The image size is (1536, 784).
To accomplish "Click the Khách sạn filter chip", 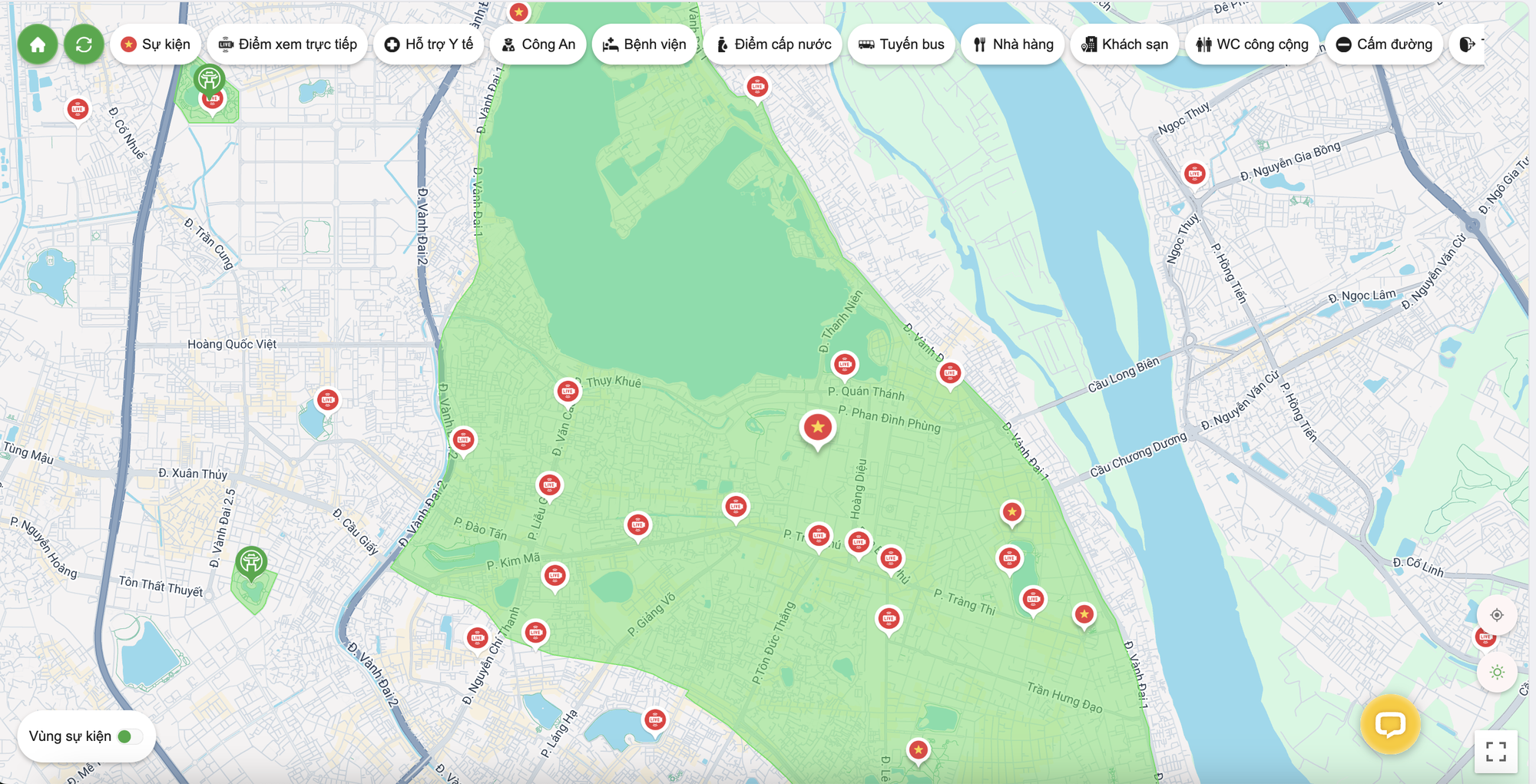I will pyautogui.click(x=1124, y=45).
